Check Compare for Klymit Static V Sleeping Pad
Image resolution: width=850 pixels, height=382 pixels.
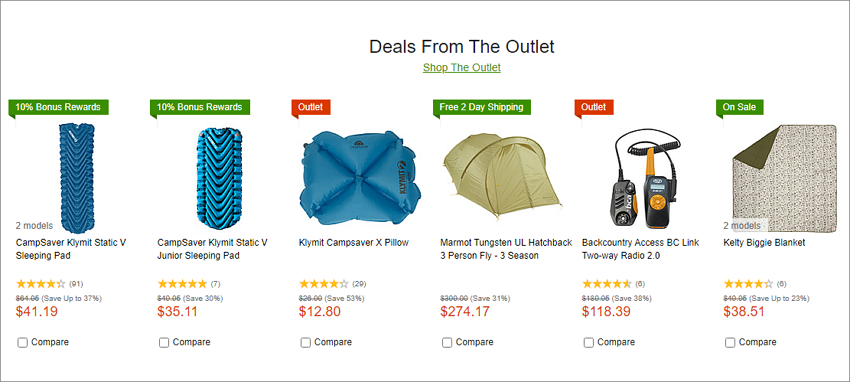[22, 342]
